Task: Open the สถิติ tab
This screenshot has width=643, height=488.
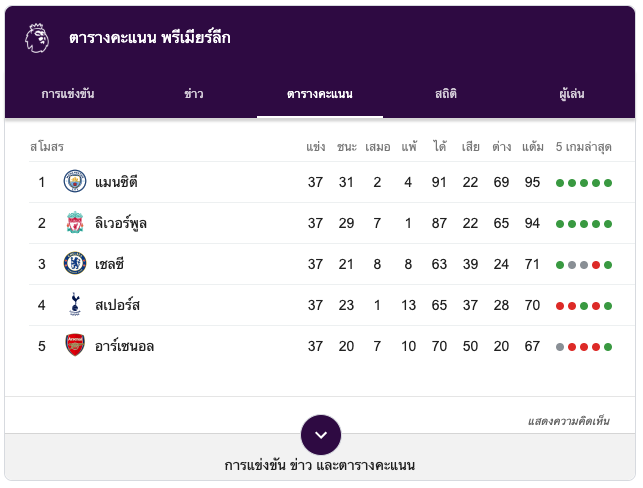Action: (x=446, y=94)
